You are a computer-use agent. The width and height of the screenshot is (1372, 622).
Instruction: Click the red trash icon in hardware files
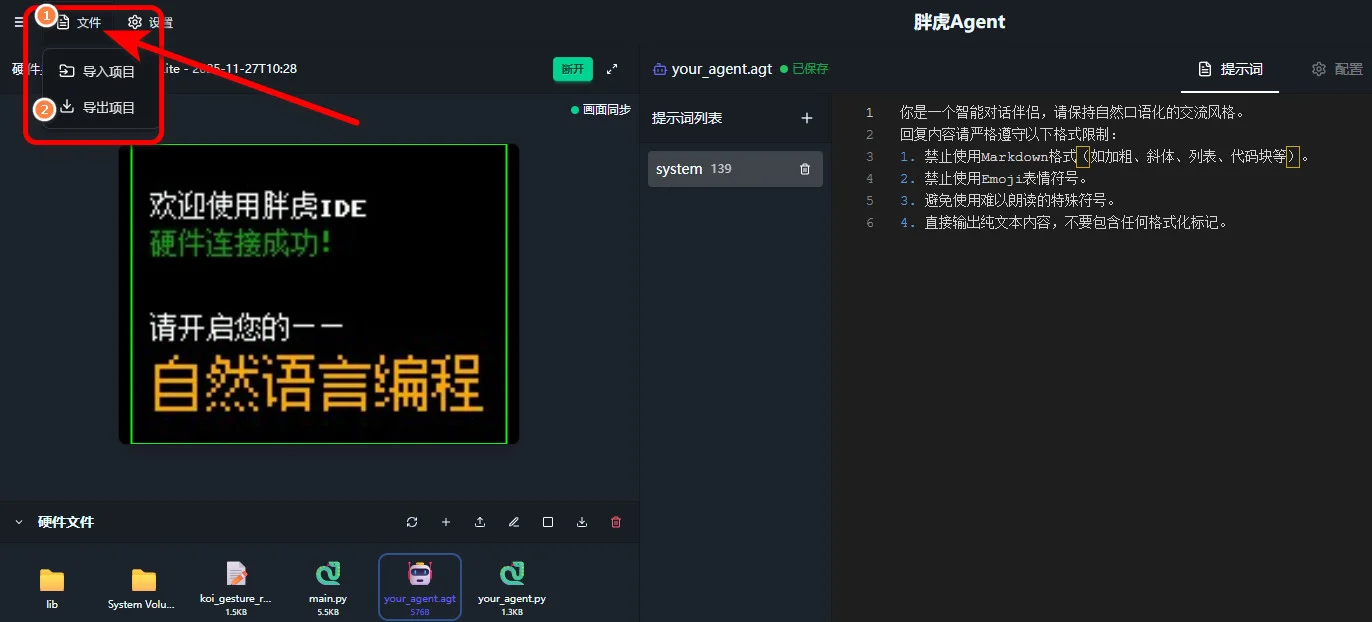[616, 522]
